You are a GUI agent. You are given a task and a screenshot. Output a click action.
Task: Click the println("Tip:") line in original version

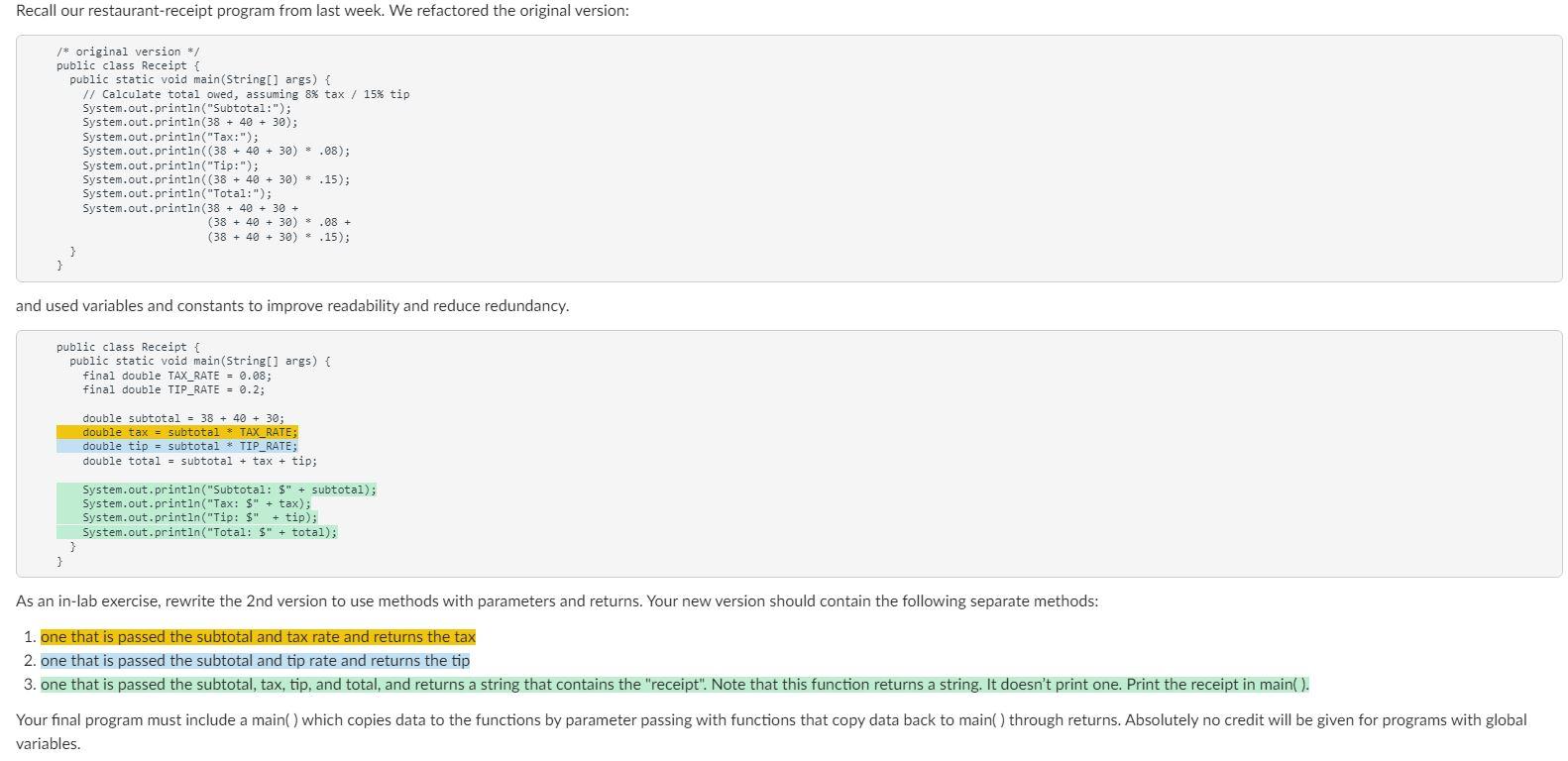coord(170,165)
